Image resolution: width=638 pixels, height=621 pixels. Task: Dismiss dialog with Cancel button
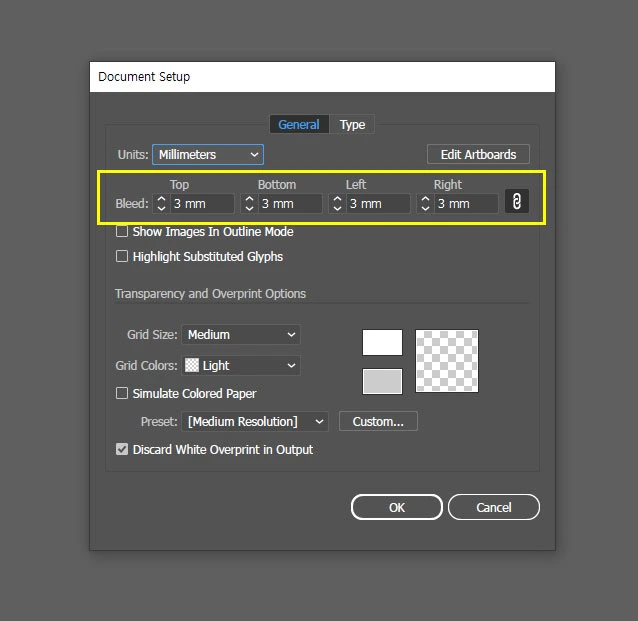pos(494,507)
